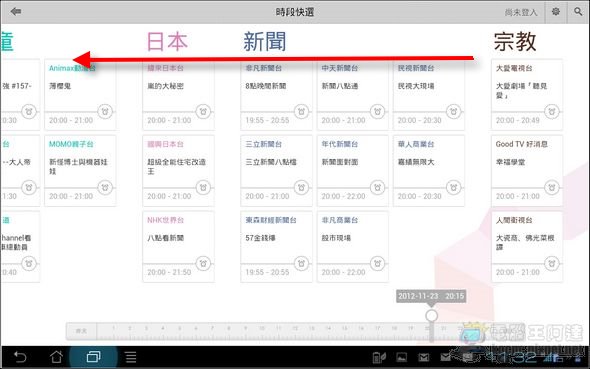Viewport: 590px width, 369px height.
Task: Set reminder alarm for 大愛劇場「聽見愛」
Action: click(552, 111)
